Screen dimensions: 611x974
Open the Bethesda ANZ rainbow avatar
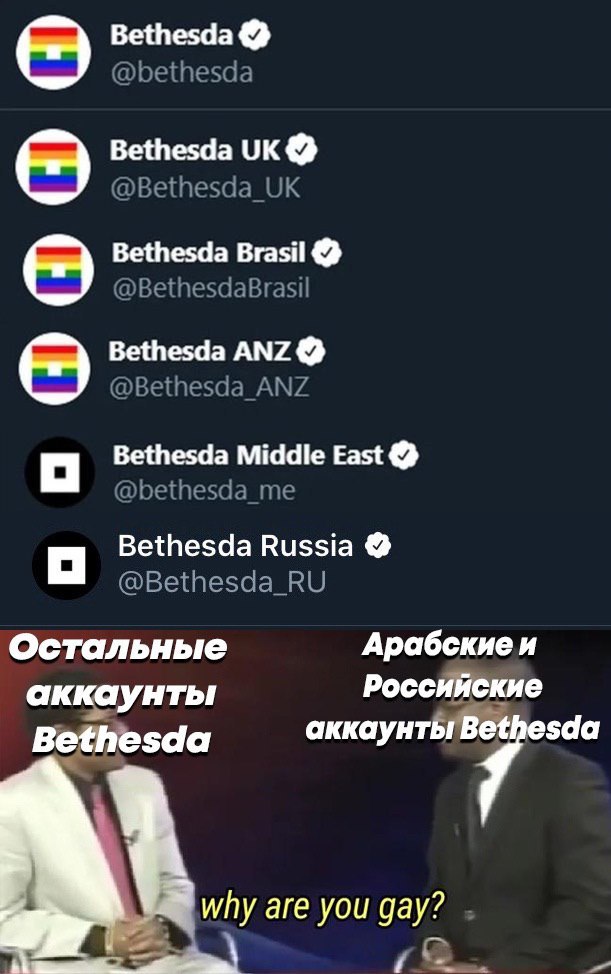[55, 368]
